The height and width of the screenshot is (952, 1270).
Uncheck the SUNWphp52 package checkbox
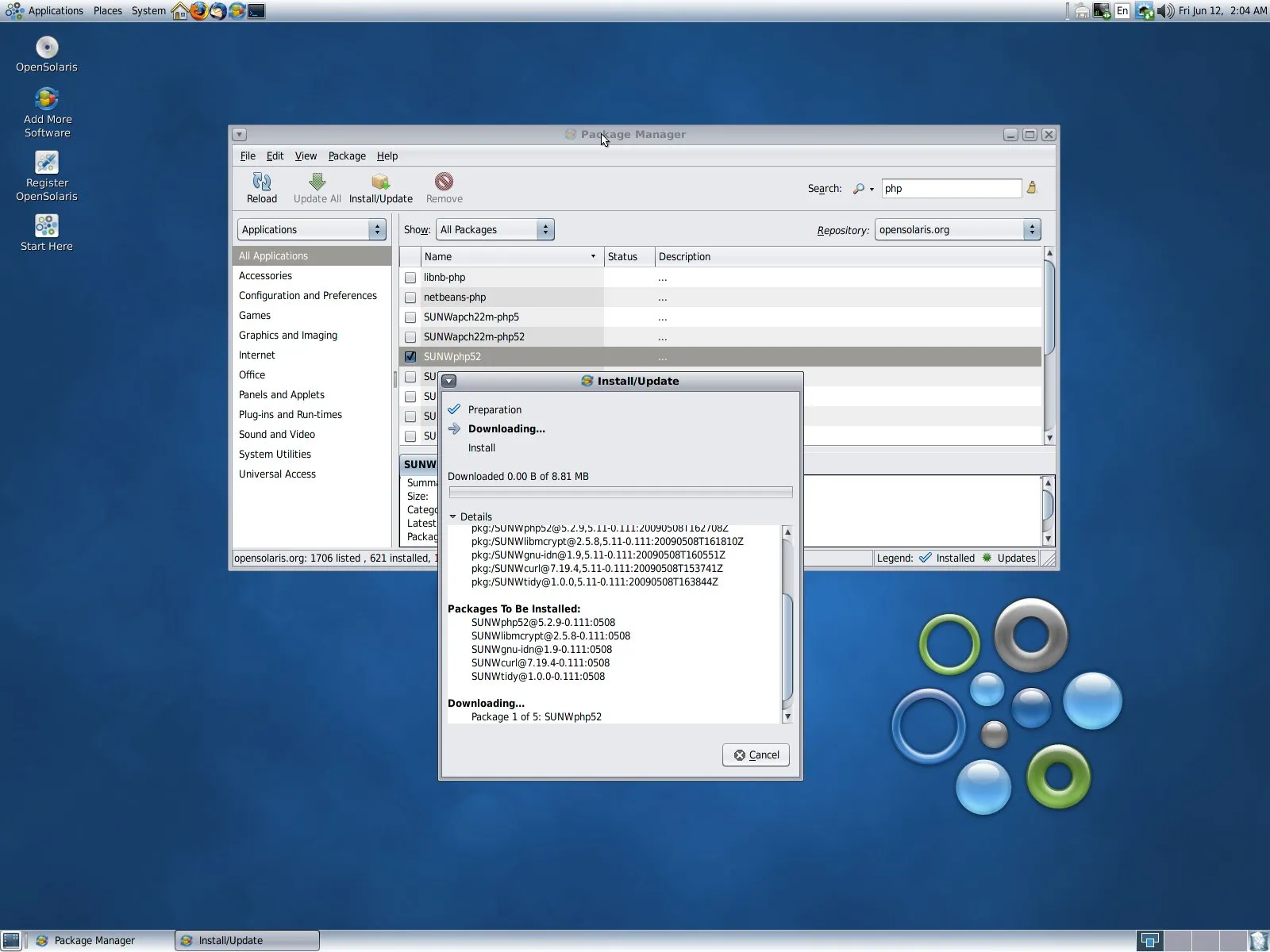pyautogui.click(x=410, y=357)
